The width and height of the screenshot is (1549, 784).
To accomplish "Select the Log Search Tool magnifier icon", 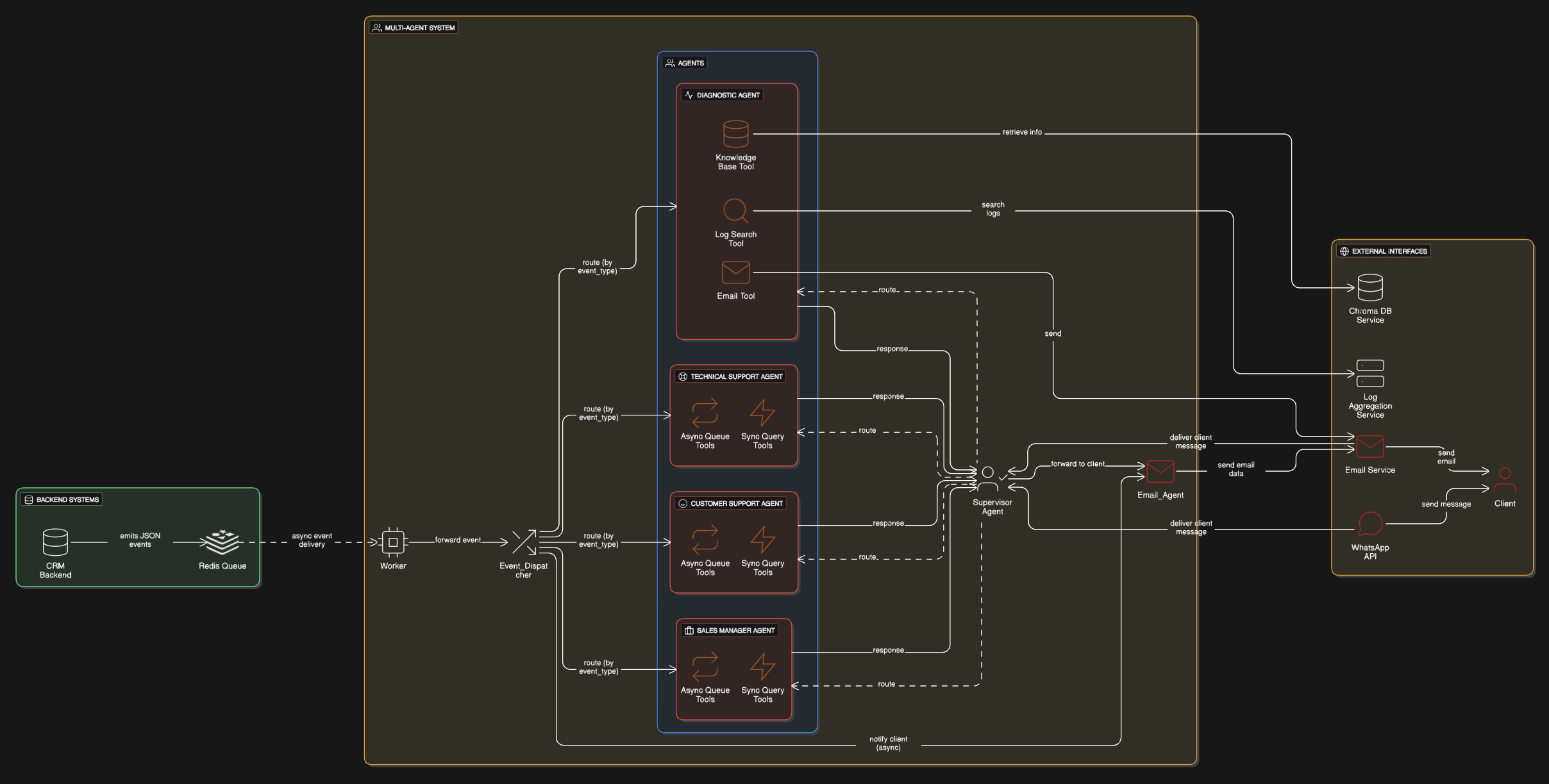I will point(735,211).
